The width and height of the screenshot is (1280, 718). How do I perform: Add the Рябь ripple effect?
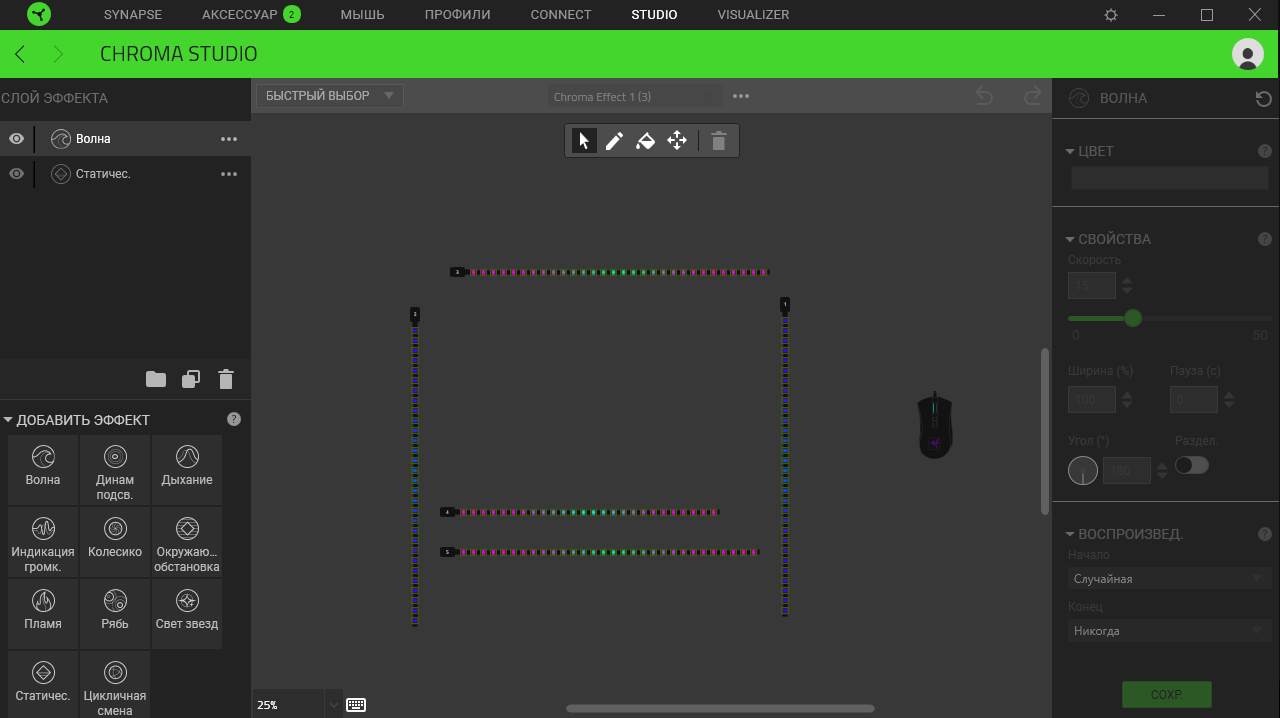tap(115, 613)
